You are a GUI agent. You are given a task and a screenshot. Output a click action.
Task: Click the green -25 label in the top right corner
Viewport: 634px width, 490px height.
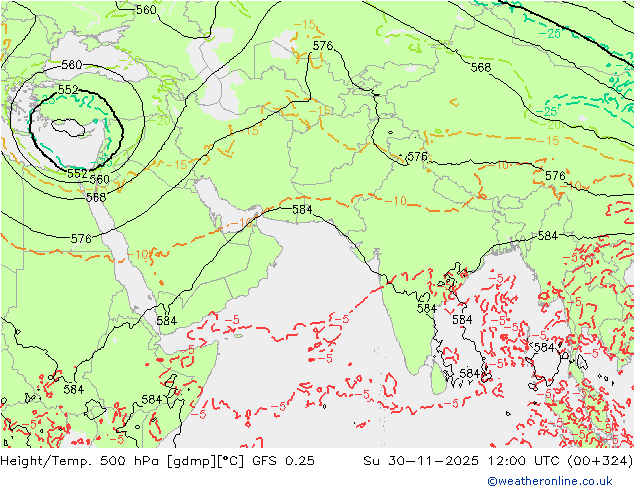coord(550,34)
